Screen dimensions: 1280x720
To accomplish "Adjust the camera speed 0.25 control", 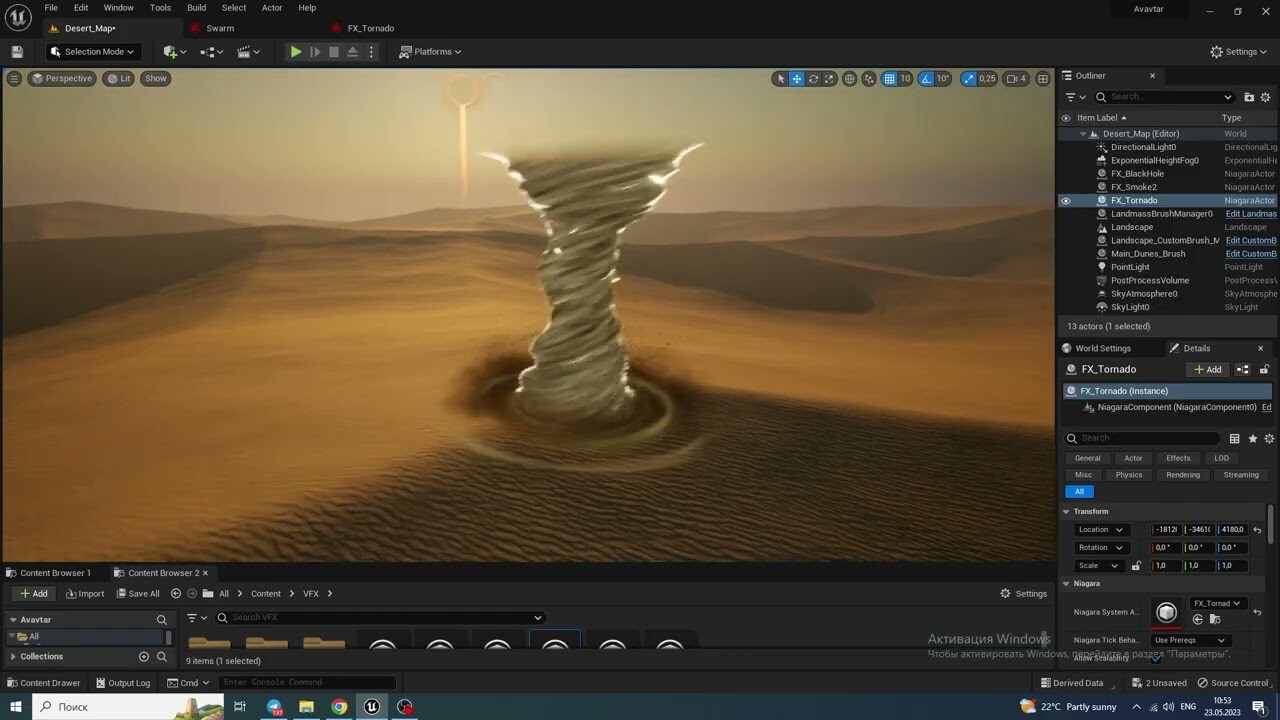I will (976, 78).
